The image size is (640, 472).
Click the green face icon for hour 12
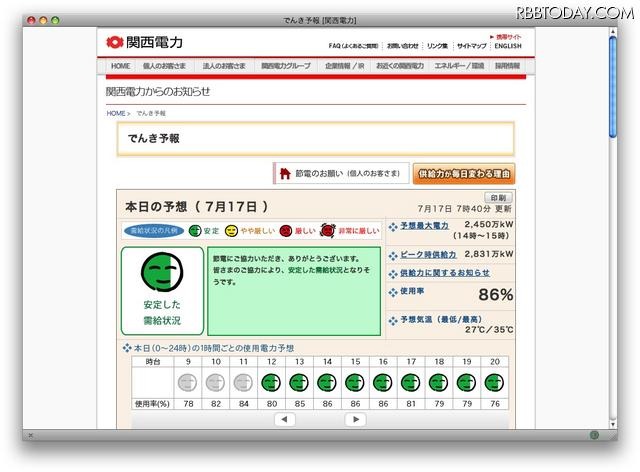click(x=271, y=383)
